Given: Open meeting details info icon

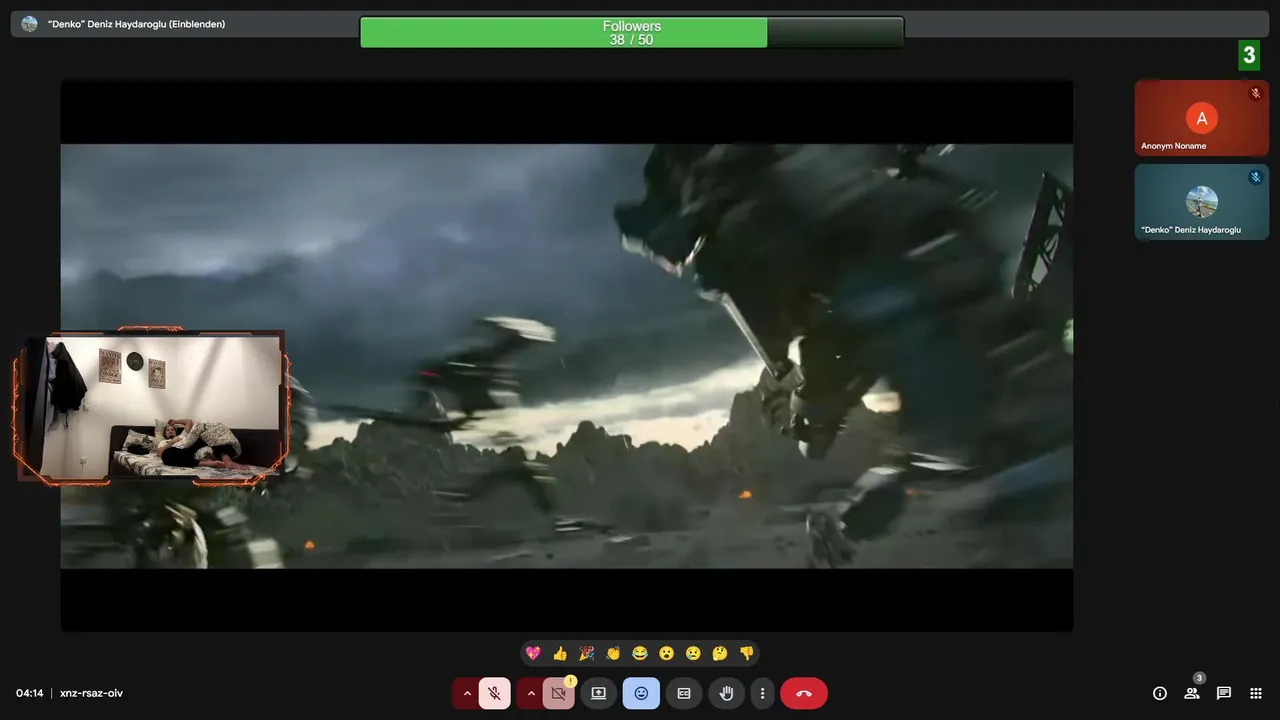Looking at the screenshot, I should pos(1160,693).
